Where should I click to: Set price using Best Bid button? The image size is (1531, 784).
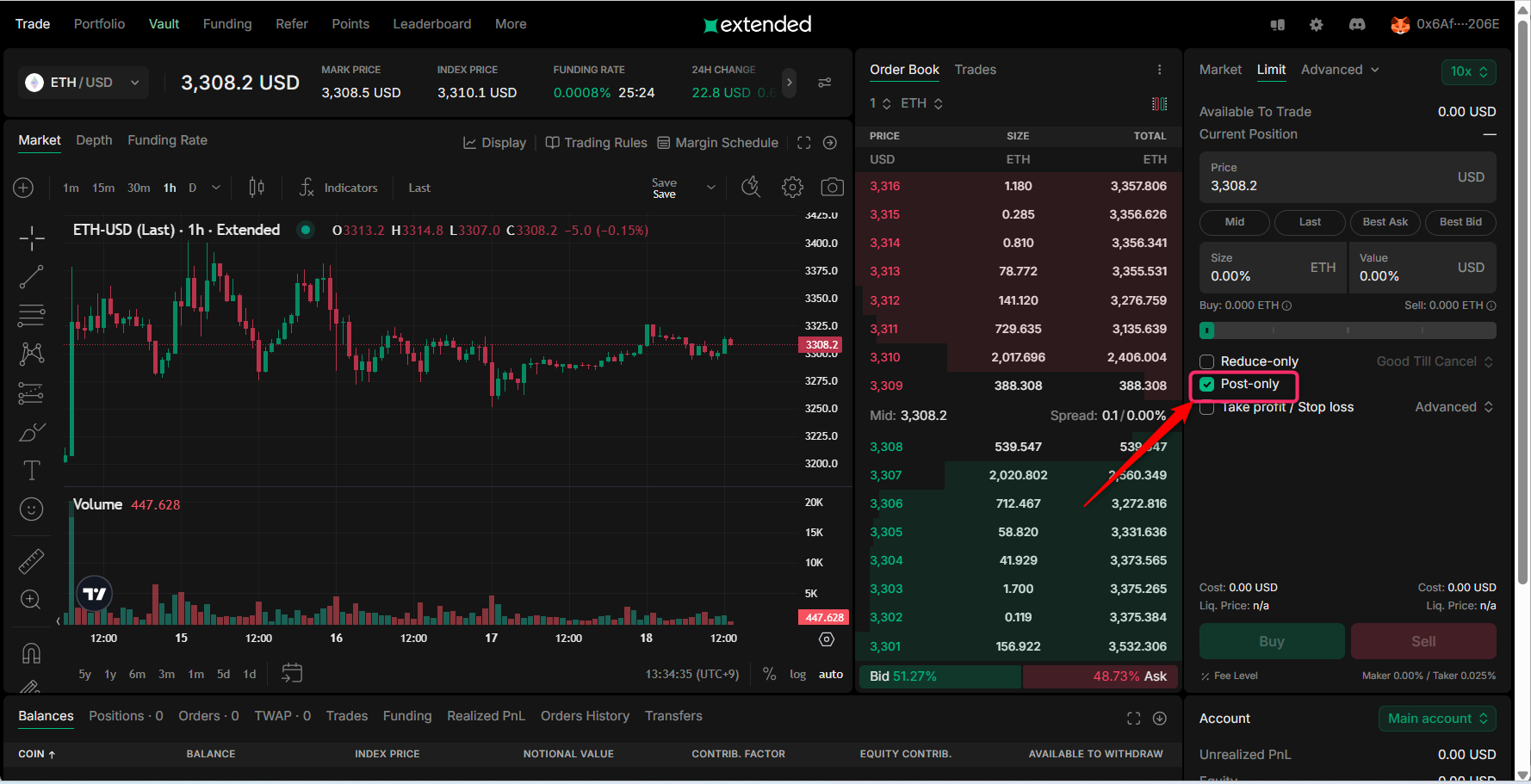(x=1460, y=222)
